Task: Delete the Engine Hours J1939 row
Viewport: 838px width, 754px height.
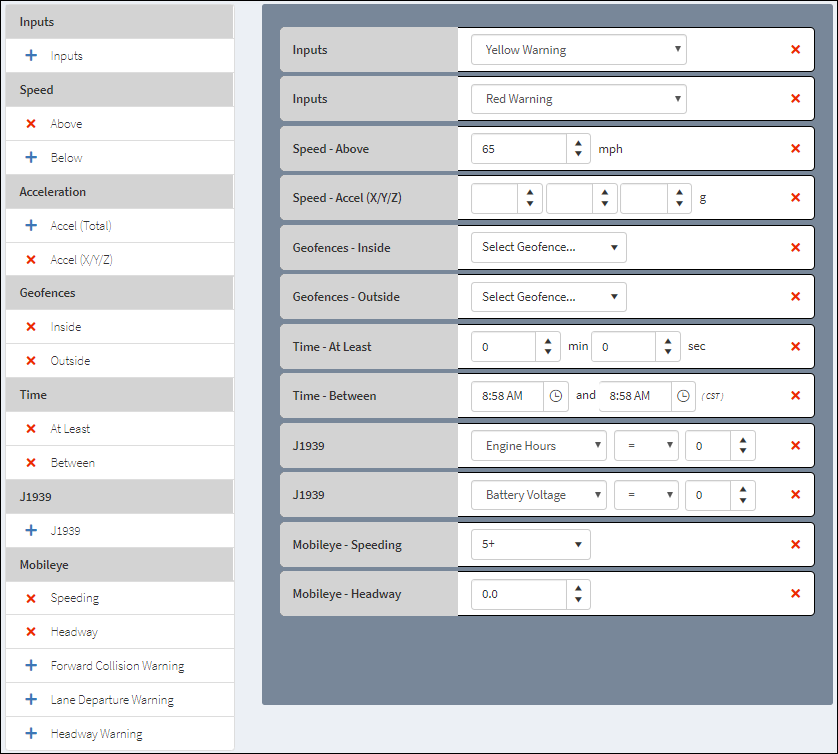Action: tap(795, 445)
